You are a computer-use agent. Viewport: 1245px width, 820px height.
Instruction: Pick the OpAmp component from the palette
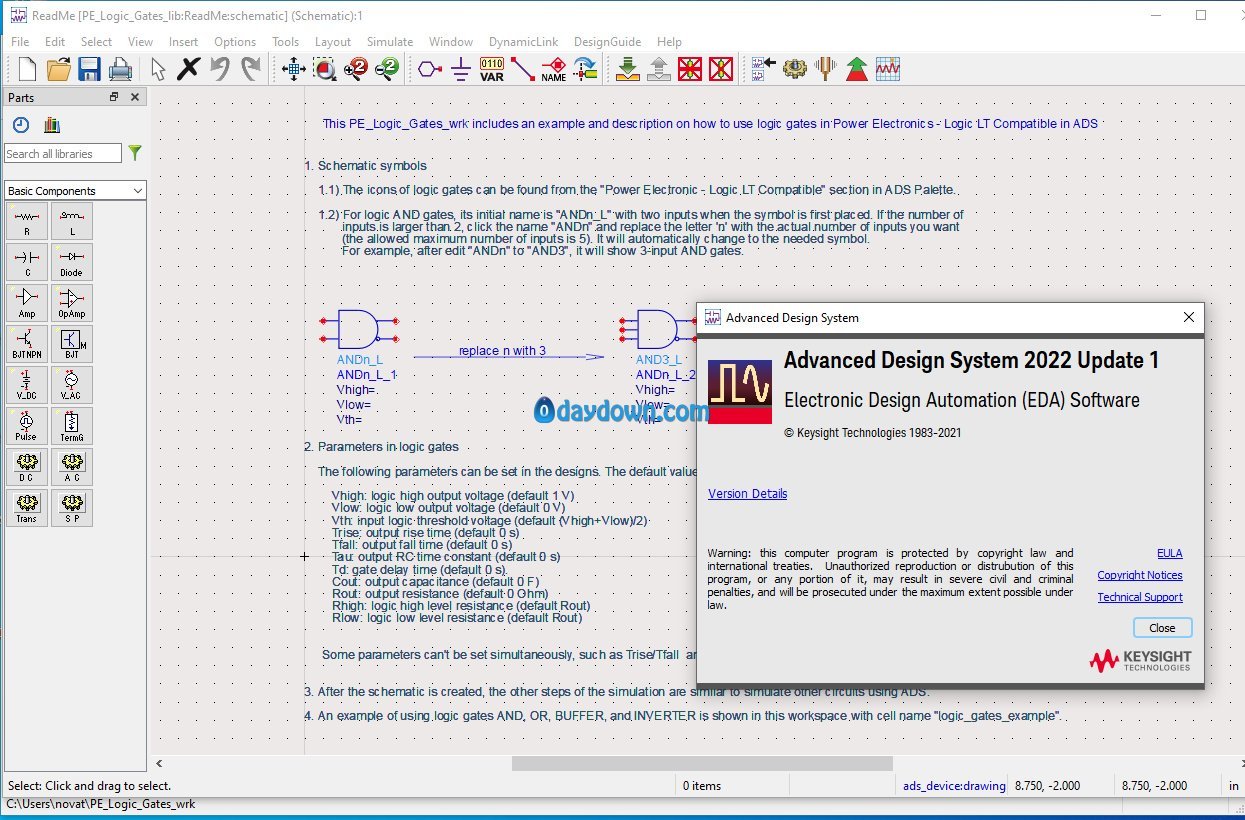pyautogui.click(x=72, y=303)
